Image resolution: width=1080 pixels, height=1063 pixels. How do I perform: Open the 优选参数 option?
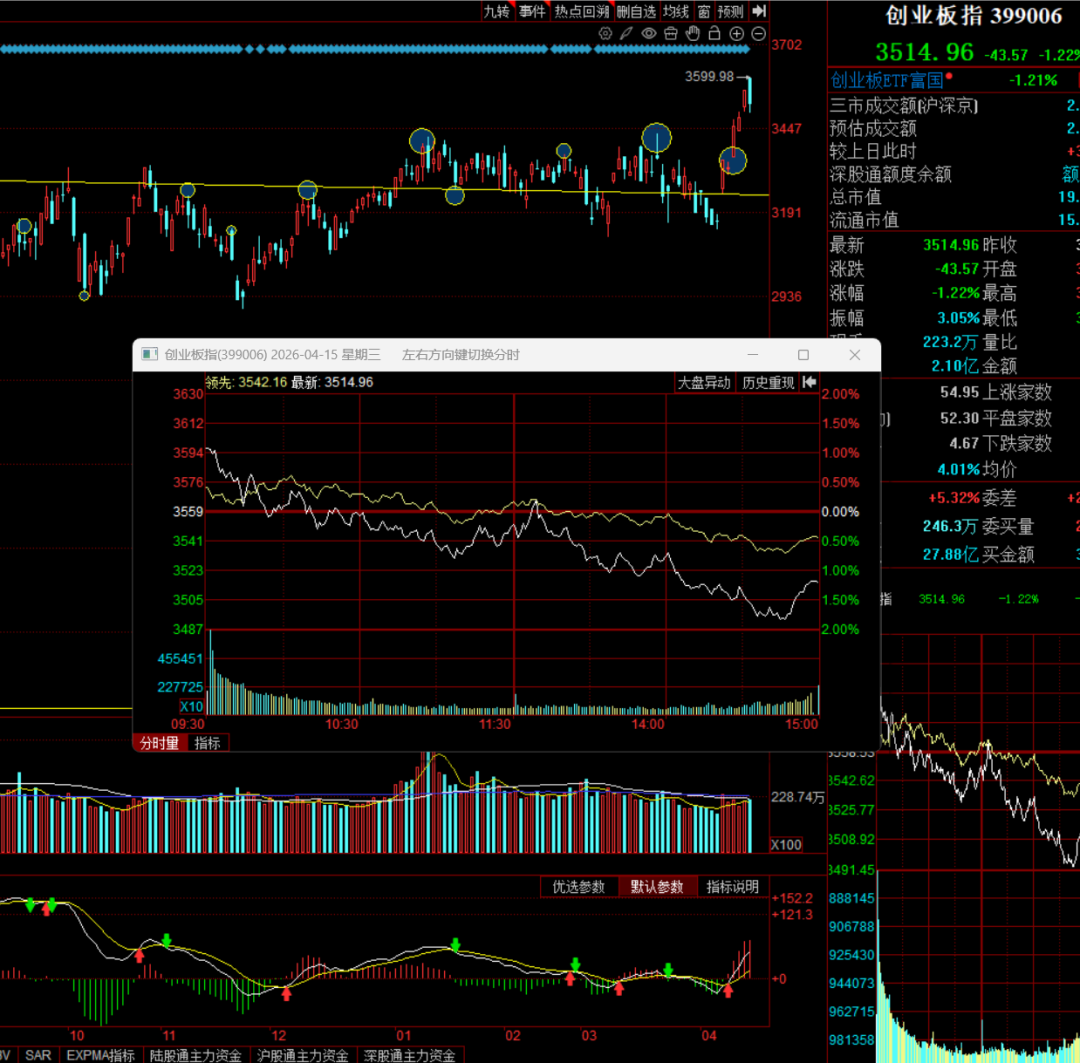579,887
